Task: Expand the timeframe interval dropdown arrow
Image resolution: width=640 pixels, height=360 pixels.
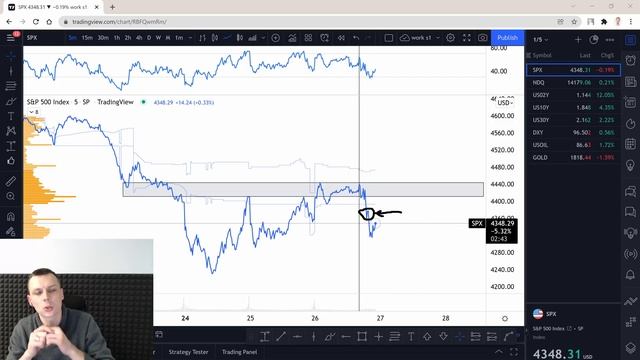Action: 190,38
